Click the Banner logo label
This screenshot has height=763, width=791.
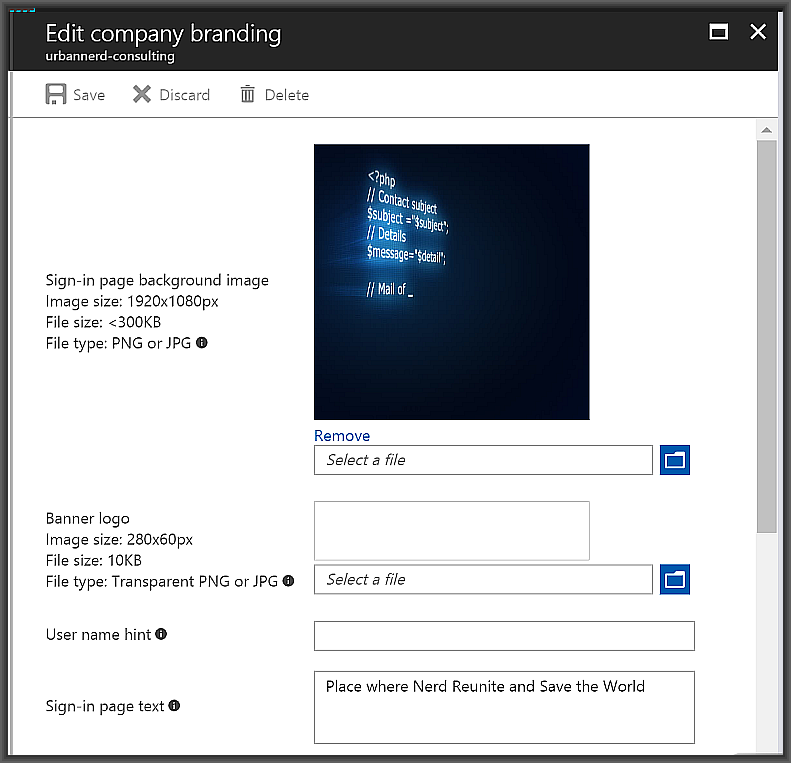click(x=87, y=519)
